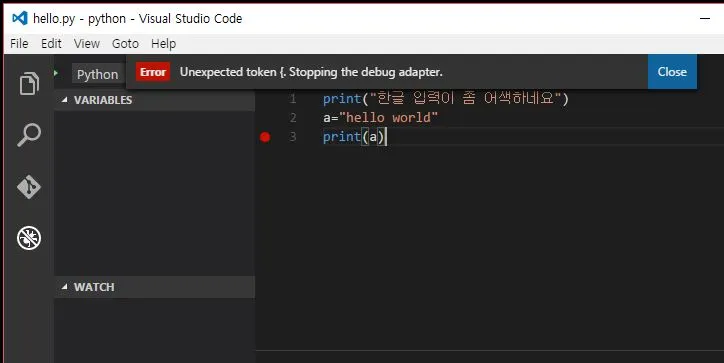Open the Edit menu
Viewport: 724px width, 363px height.
click(51, 43)
